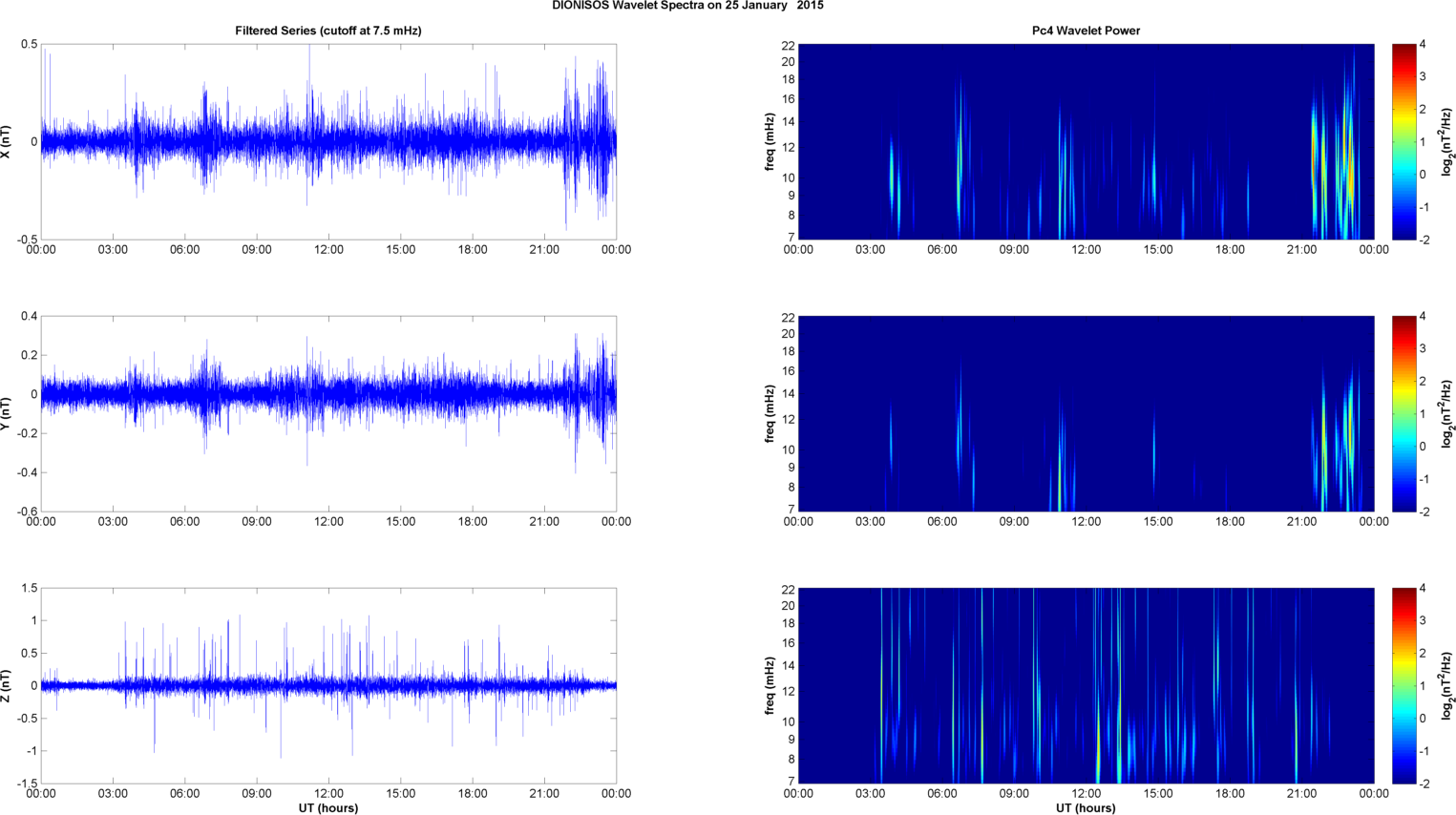Click the 'Filtered Series (cutoff at 7.5 mHz)' heading
Screen dimensions: 1456x815
(328, 31)
